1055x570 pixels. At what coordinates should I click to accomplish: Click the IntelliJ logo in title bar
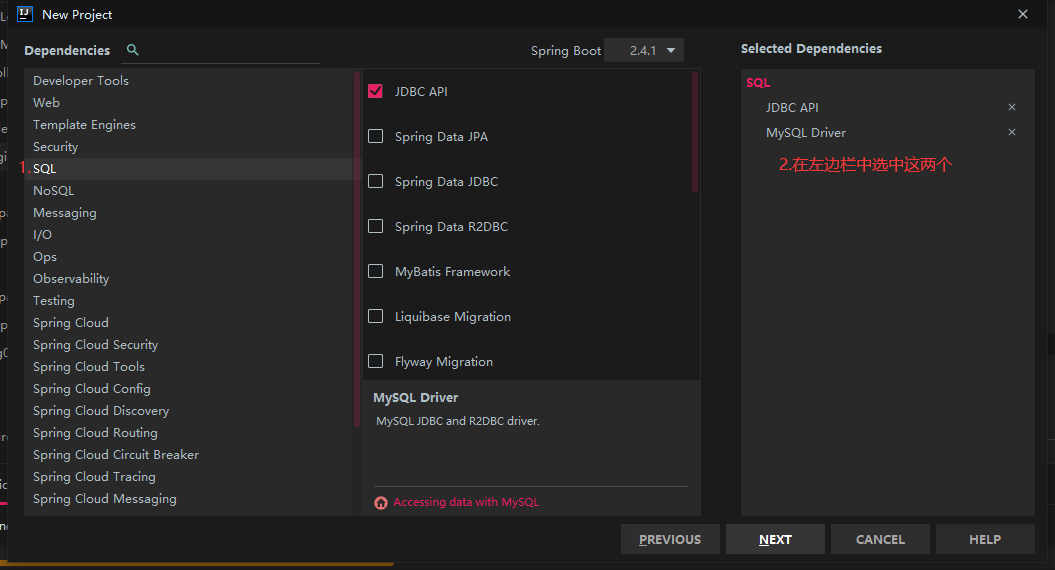tap(25, 14)
